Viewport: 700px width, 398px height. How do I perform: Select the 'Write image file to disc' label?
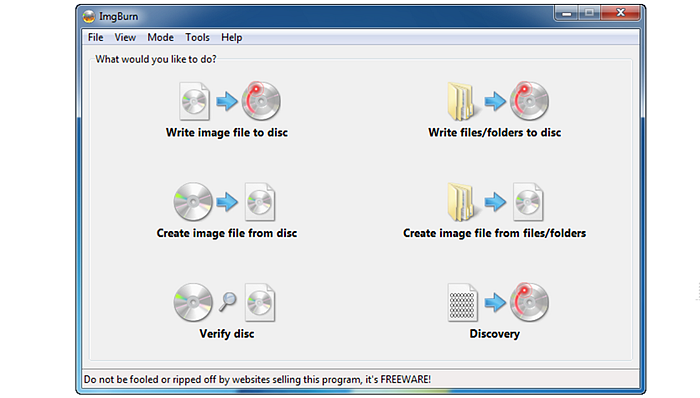227,133
